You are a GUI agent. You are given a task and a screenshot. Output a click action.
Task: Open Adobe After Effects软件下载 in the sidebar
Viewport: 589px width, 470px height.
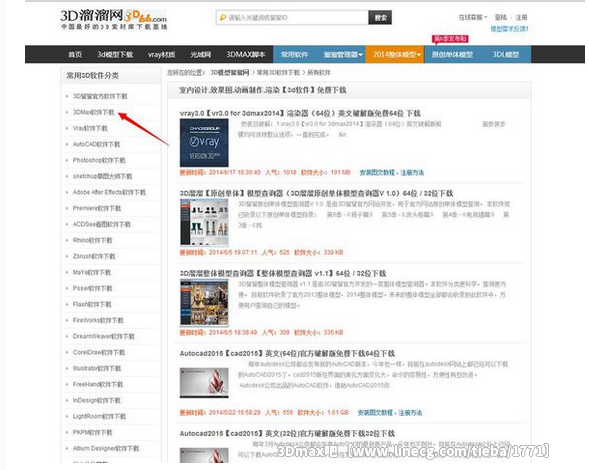(x=109, y=192)
